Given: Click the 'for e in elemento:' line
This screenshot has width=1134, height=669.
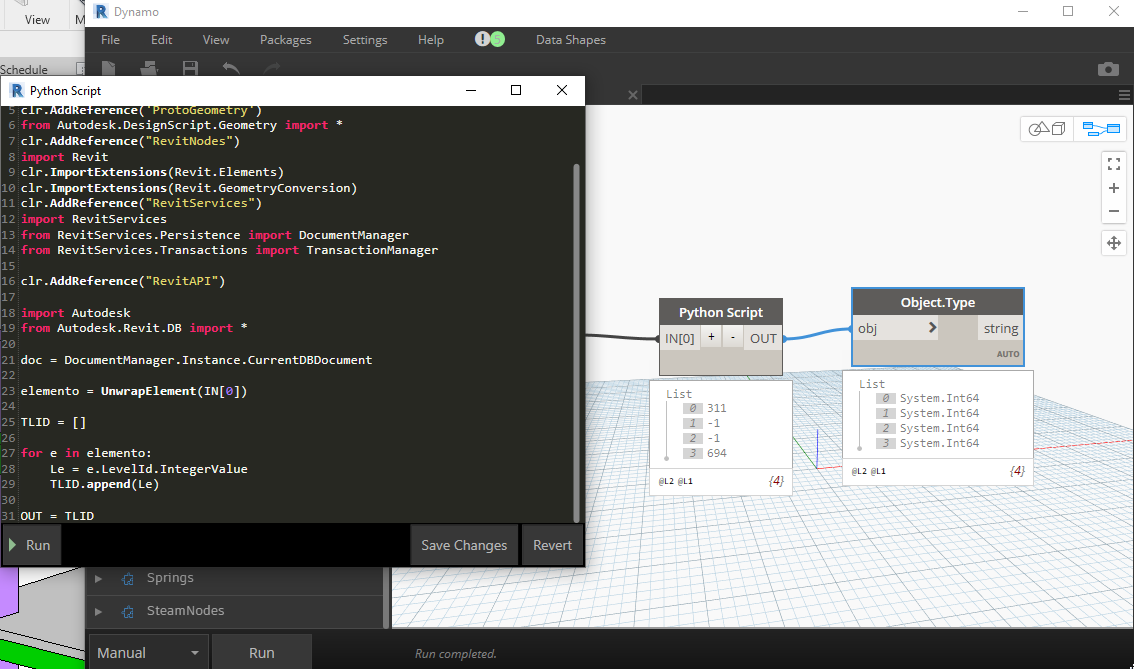Looking at the screenshot, I should pyautogui.click(x=86, y=453).
